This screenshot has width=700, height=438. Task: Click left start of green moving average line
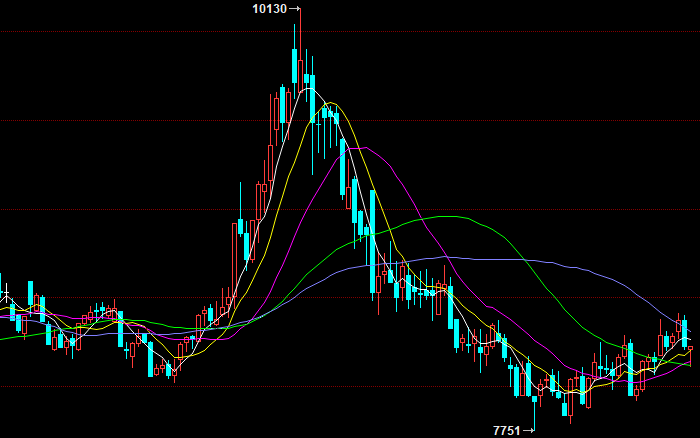tap(3, 339)
